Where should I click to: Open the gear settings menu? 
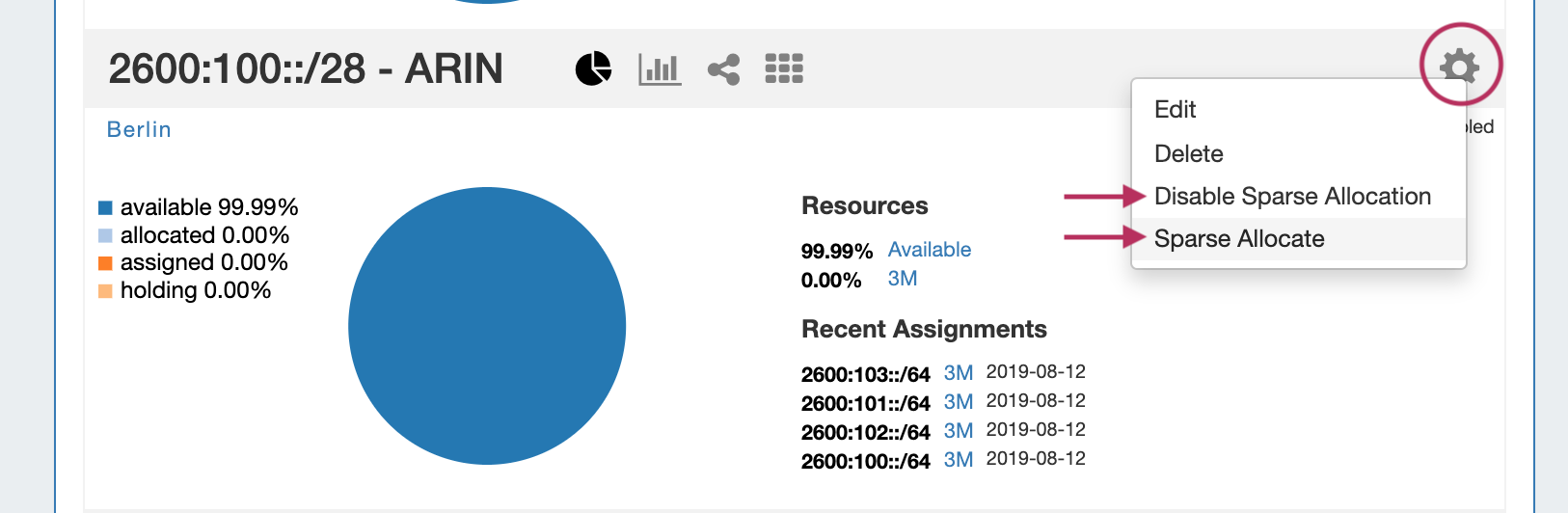1459,67
